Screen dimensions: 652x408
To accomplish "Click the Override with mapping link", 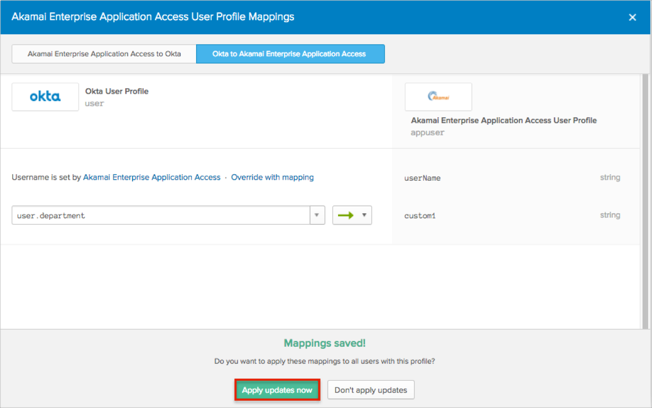I will [272, 177].
